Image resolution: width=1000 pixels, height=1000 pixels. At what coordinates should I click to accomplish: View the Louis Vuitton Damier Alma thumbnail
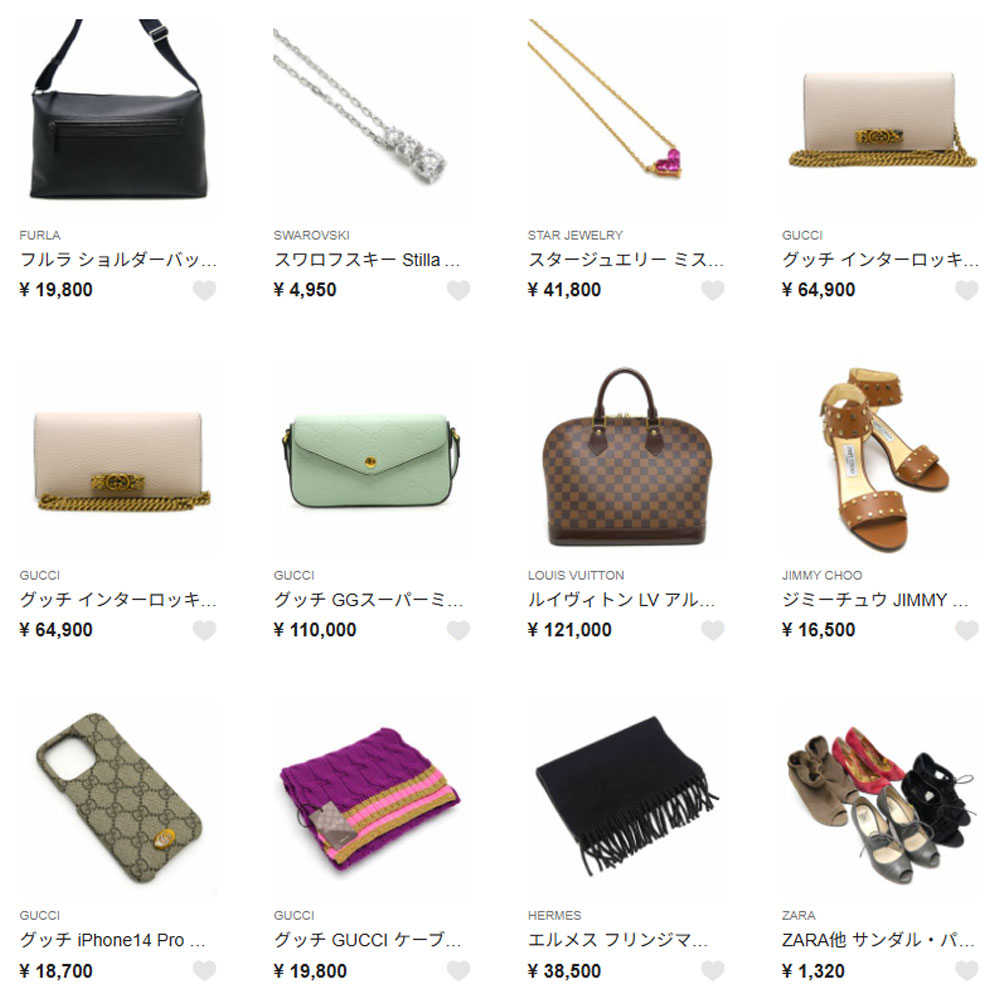(626, 459)
